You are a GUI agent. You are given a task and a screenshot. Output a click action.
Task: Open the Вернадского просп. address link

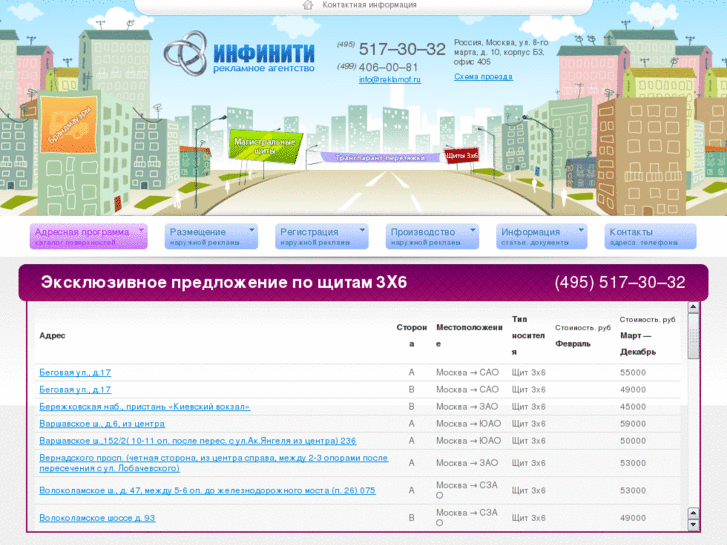[x=213, y=463]
